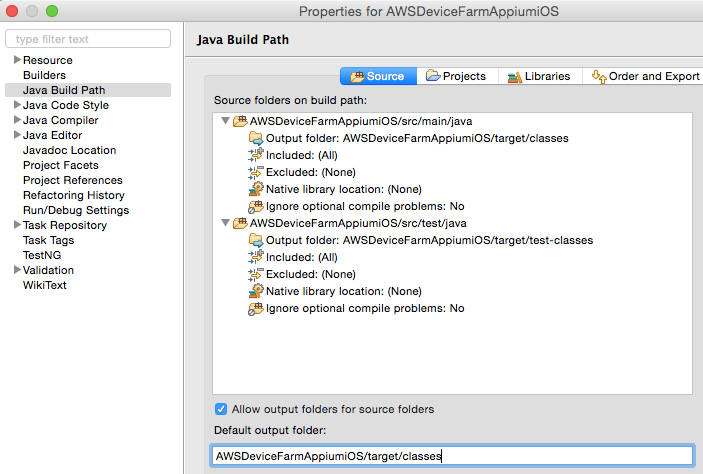Select the Validation item

click(48, 270)
